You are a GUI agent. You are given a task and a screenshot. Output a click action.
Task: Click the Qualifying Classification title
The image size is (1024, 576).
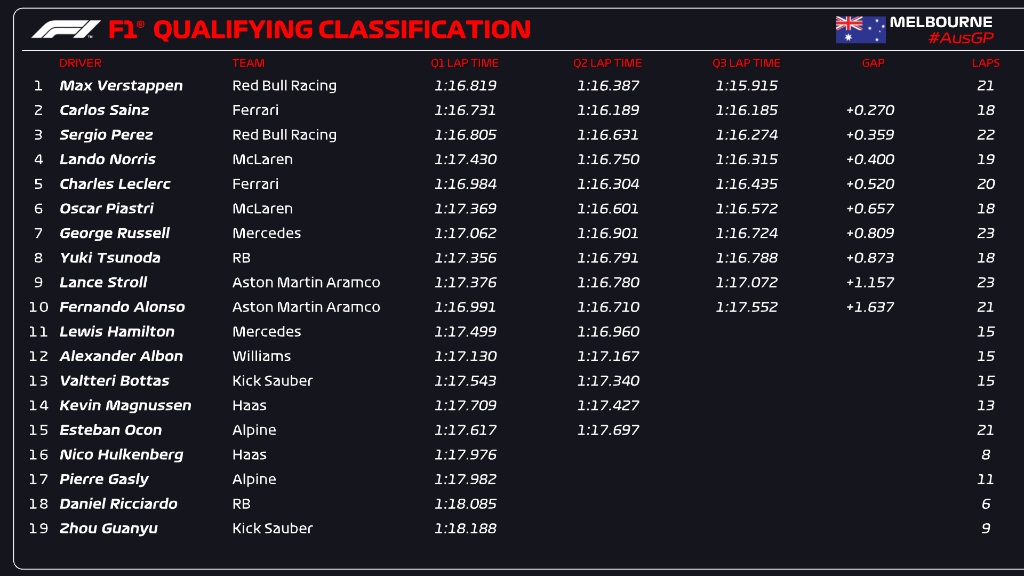coord(342,29)
